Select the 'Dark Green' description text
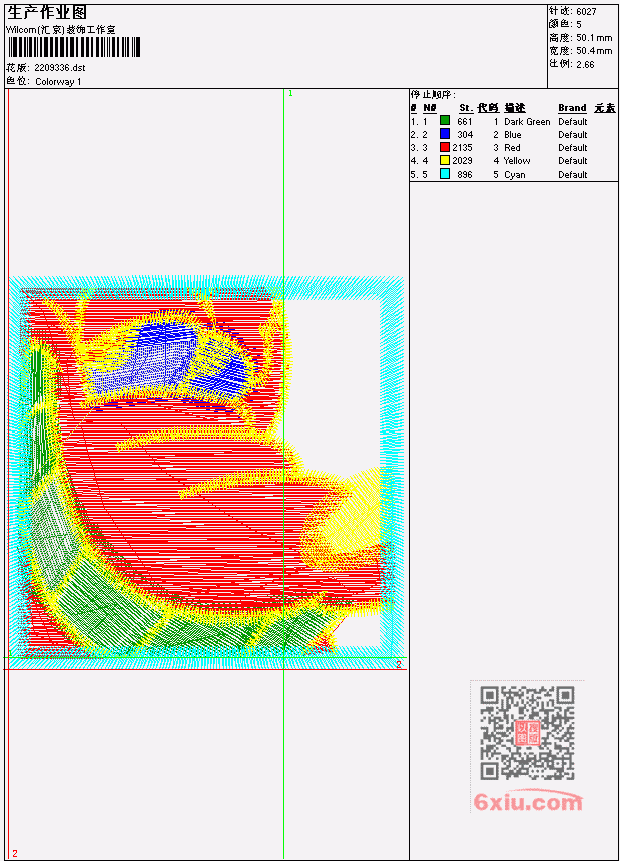The width and height of the screenshot is (620, 861). tap(527, 121)
